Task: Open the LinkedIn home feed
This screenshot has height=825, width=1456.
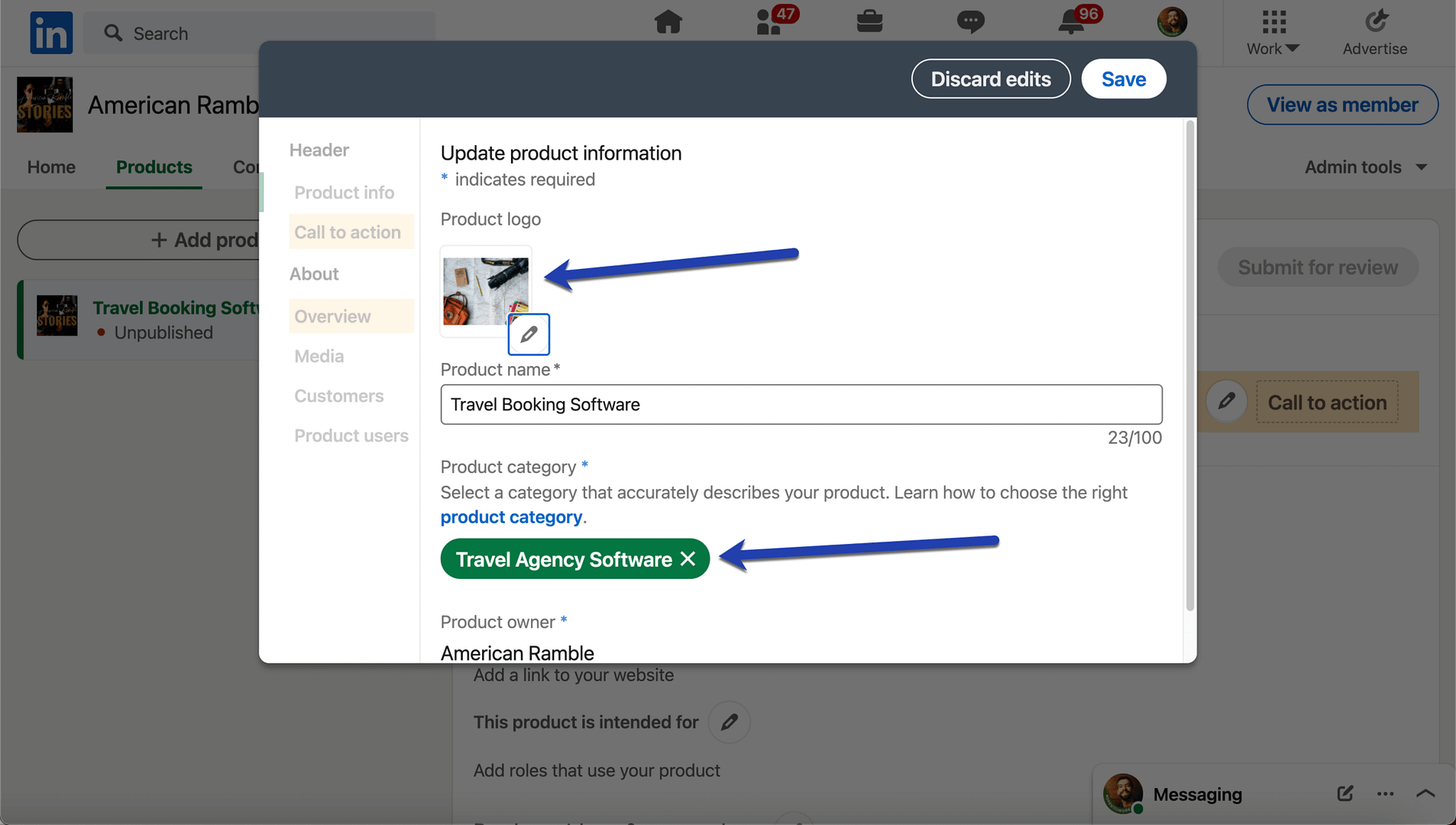Action: tap(668, 23)
